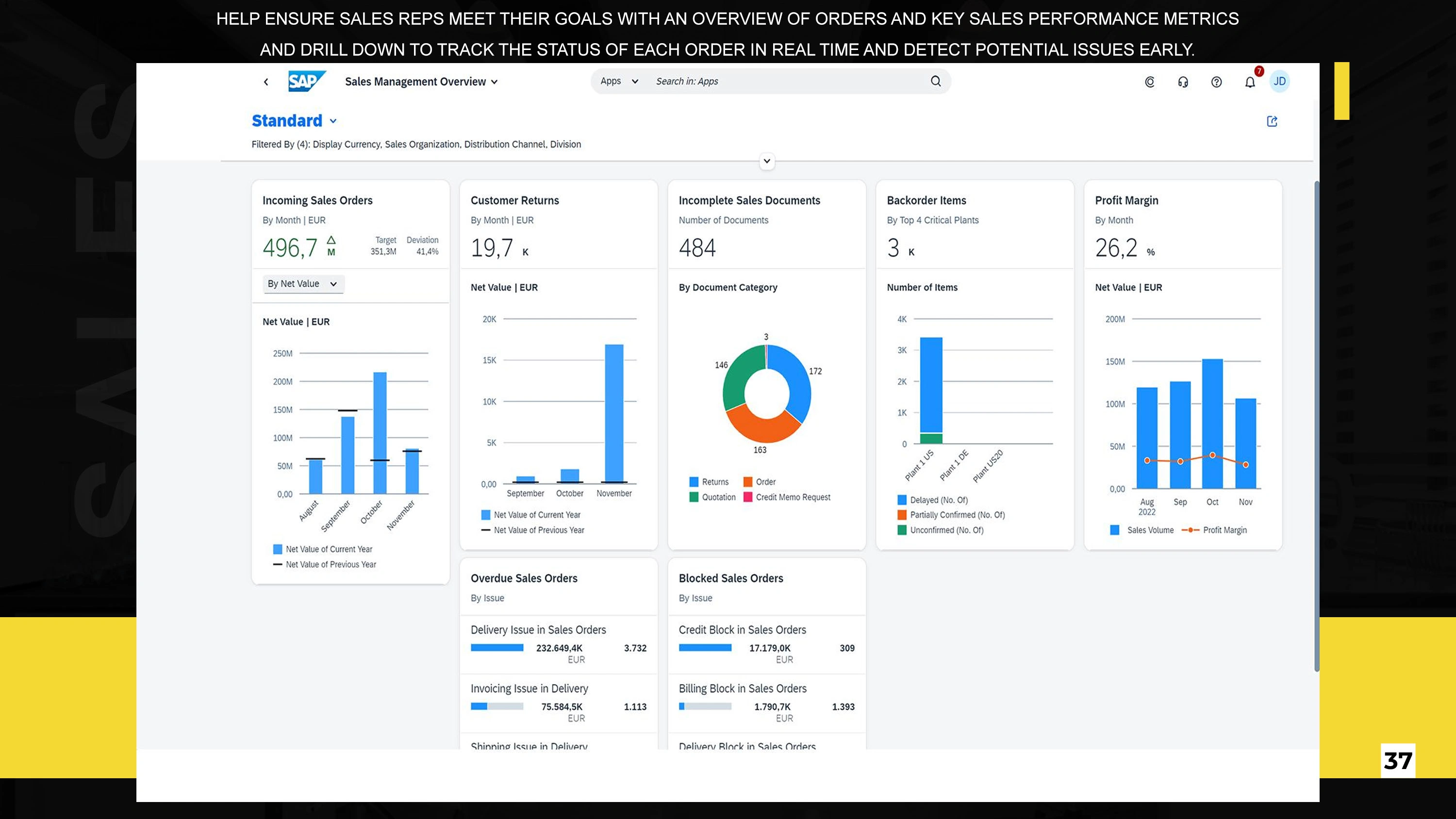Click the search magnifier icon
The height and width of the screenshot is (819, 1456).
coord(936,82)
